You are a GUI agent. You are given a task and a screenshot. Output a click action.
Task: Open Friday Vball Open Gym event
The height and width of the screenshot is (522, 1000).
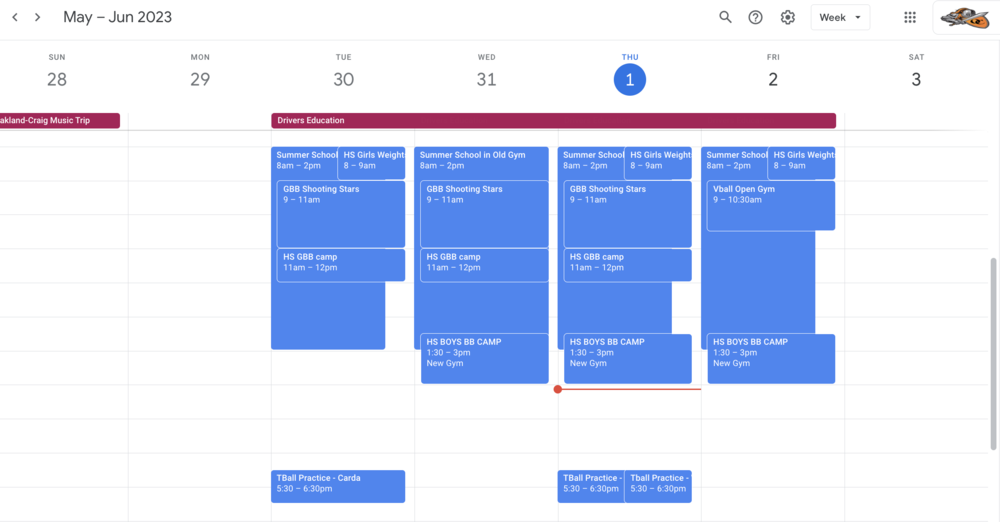(x=771, y=205)
